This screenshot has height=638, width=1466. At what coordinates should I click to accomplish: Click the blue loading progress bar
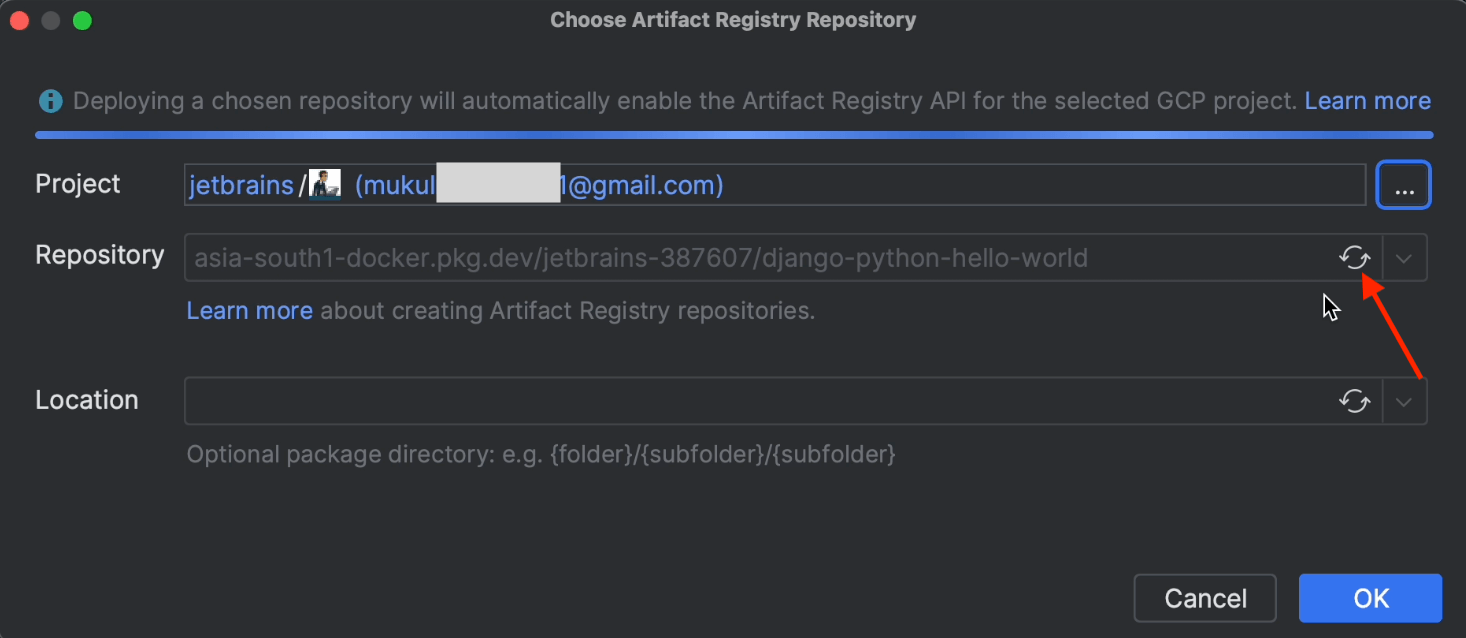pyautogui.click(x=733, y=134)
